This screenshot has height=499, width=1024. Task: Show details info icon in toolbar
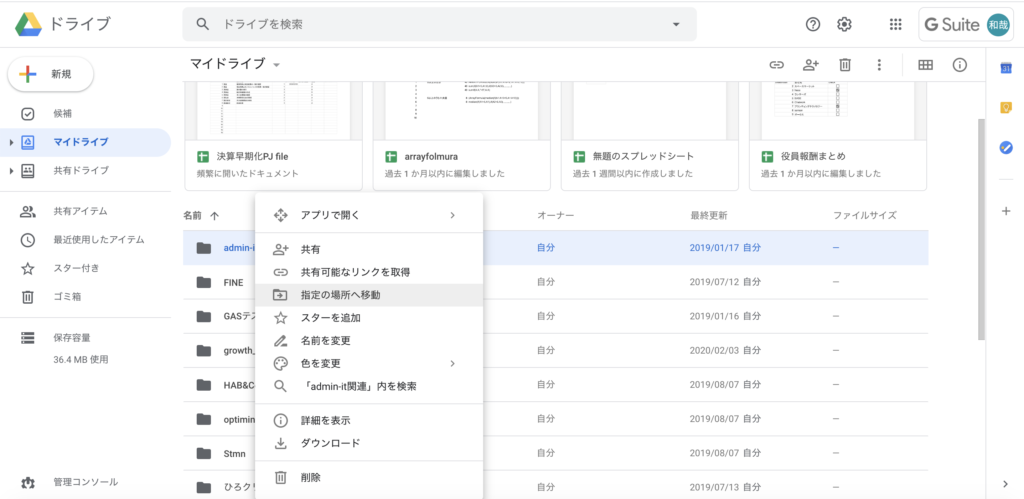(959, 65)
